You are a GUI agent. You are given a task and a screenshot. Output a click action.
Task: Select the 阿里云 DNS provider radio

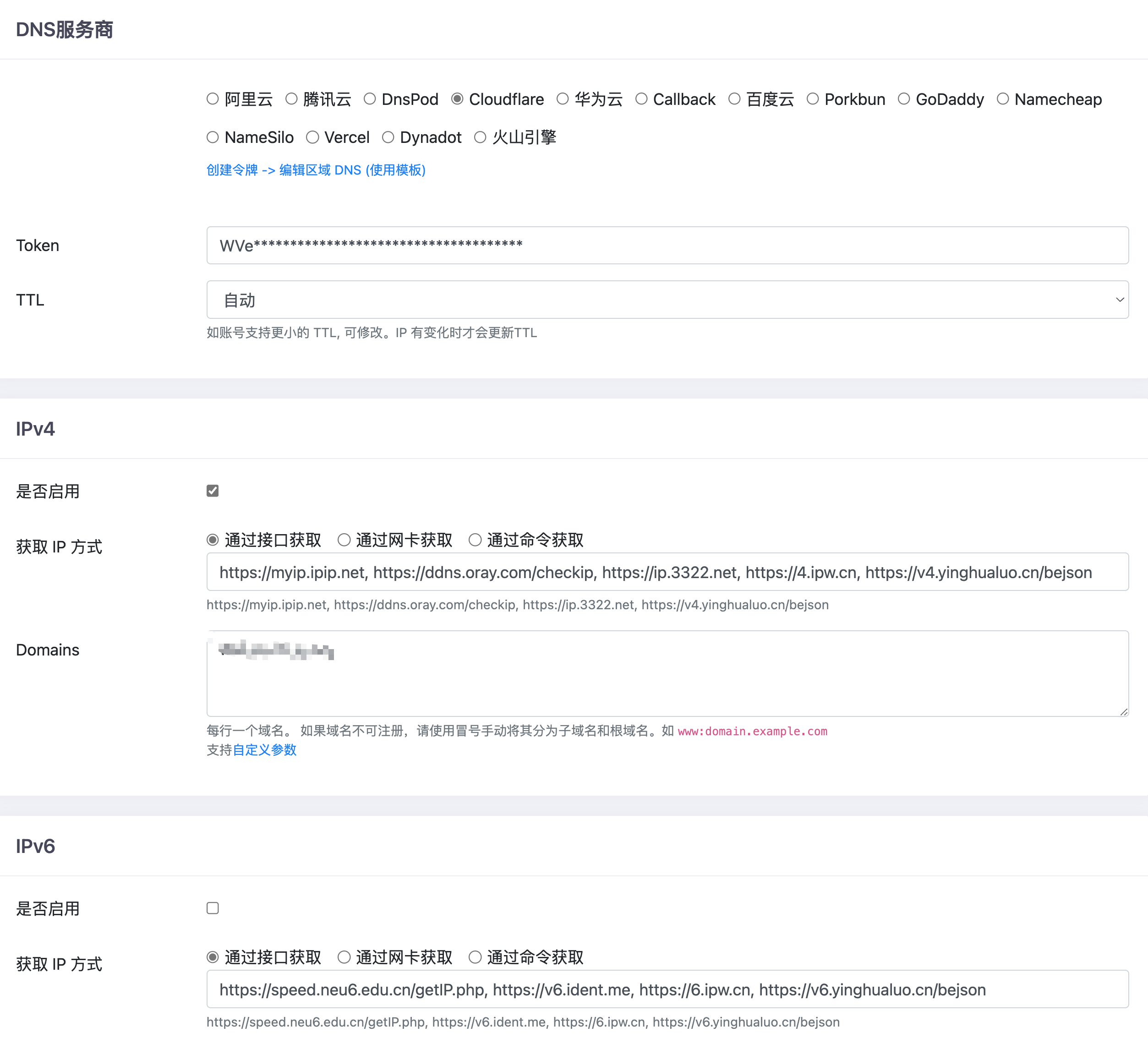point(213,99)
